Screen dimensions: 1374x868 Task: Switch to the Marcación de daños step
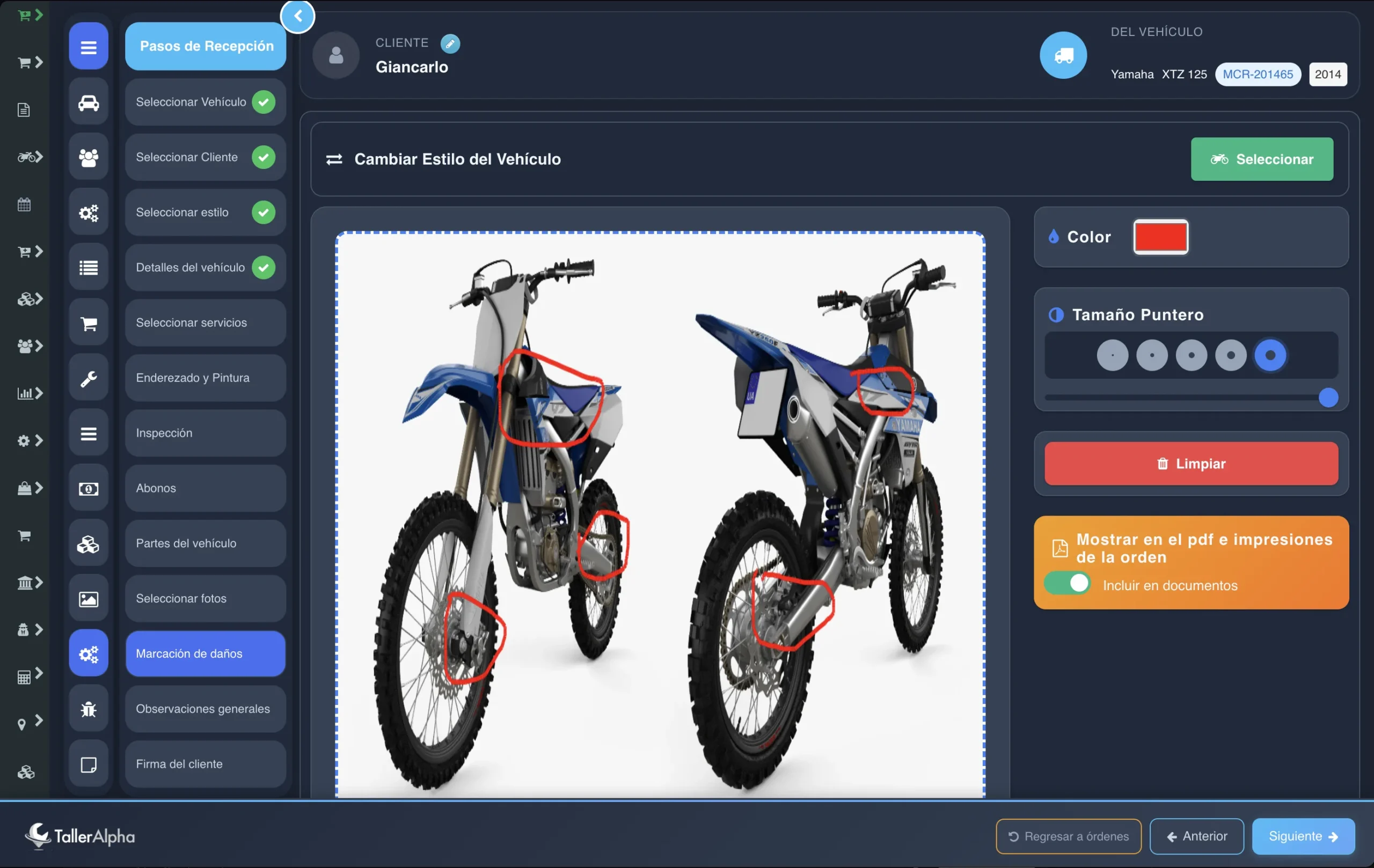coord(205,653)
